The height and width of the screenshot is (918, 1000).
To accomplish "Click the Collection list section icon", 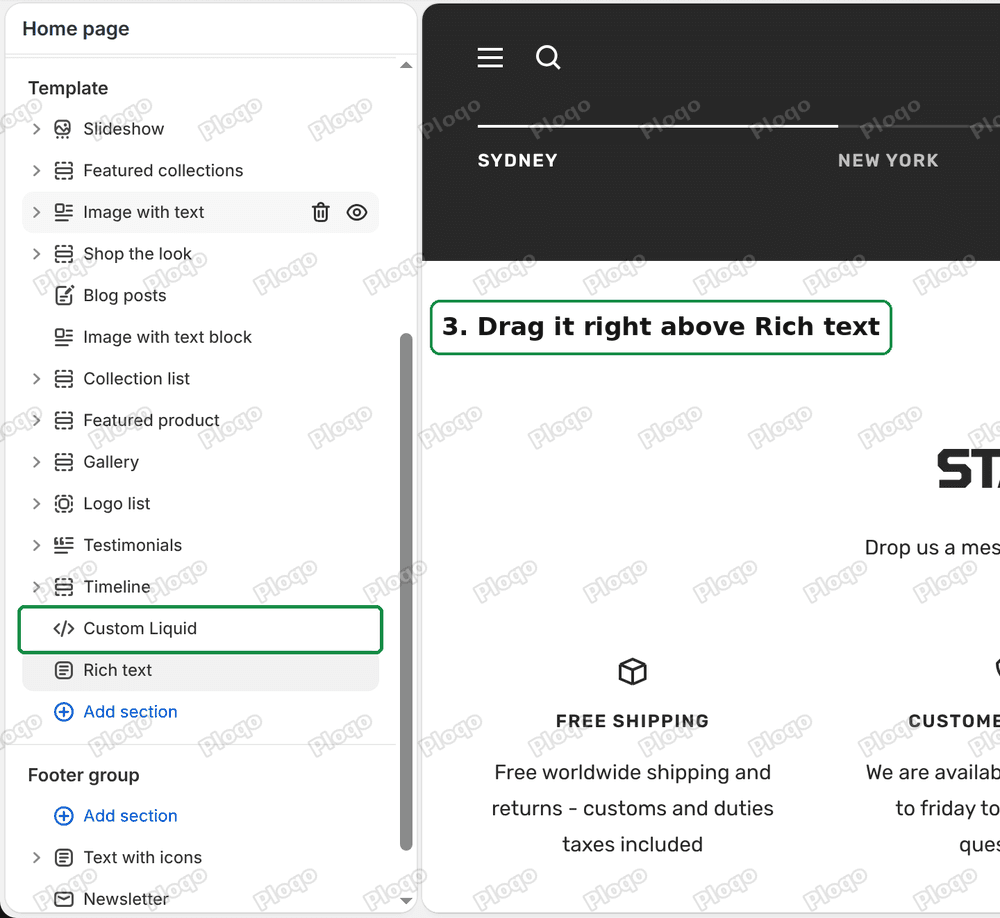I will (x=63, y=379).
